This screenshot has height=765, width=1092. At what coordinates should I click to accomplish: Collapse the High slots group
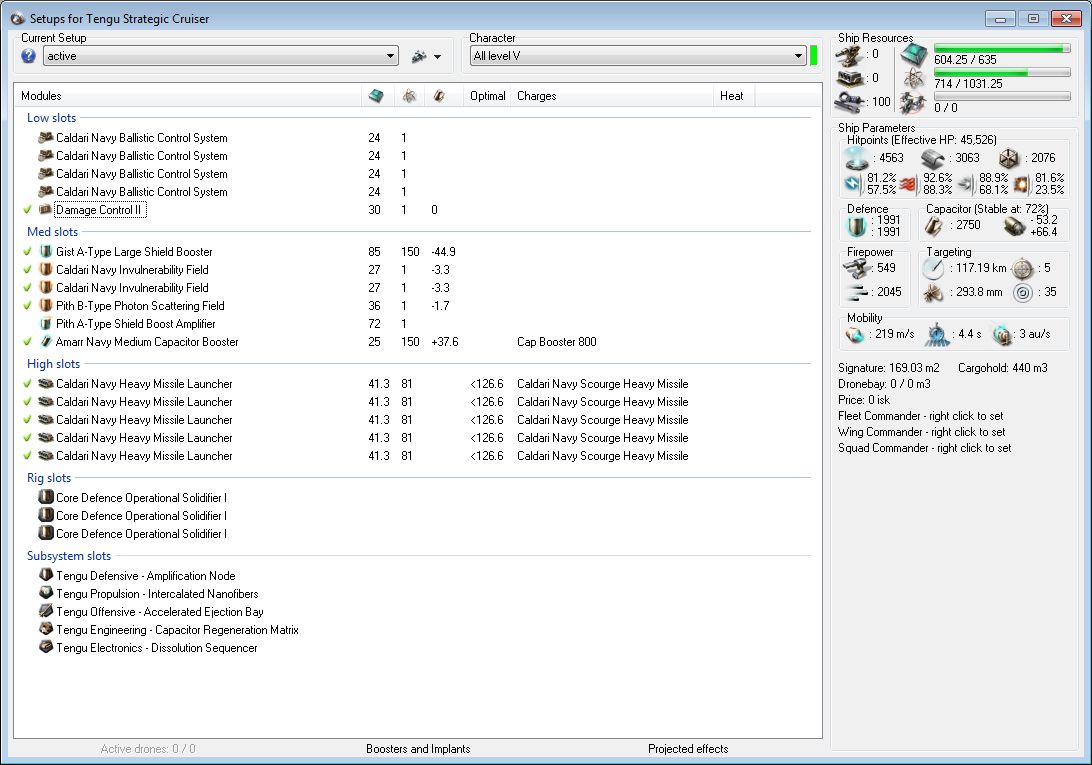[x=54, y=364]
